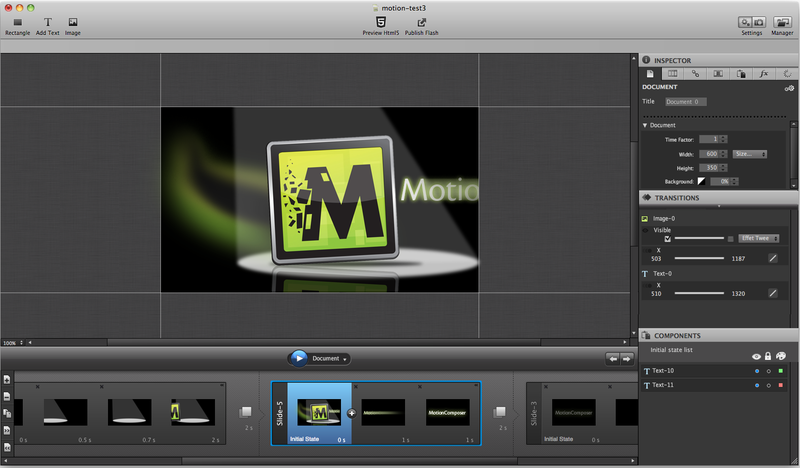Click the green color swatch for Text-10
Screen dimensions: 800x468
tap(781, 371)
